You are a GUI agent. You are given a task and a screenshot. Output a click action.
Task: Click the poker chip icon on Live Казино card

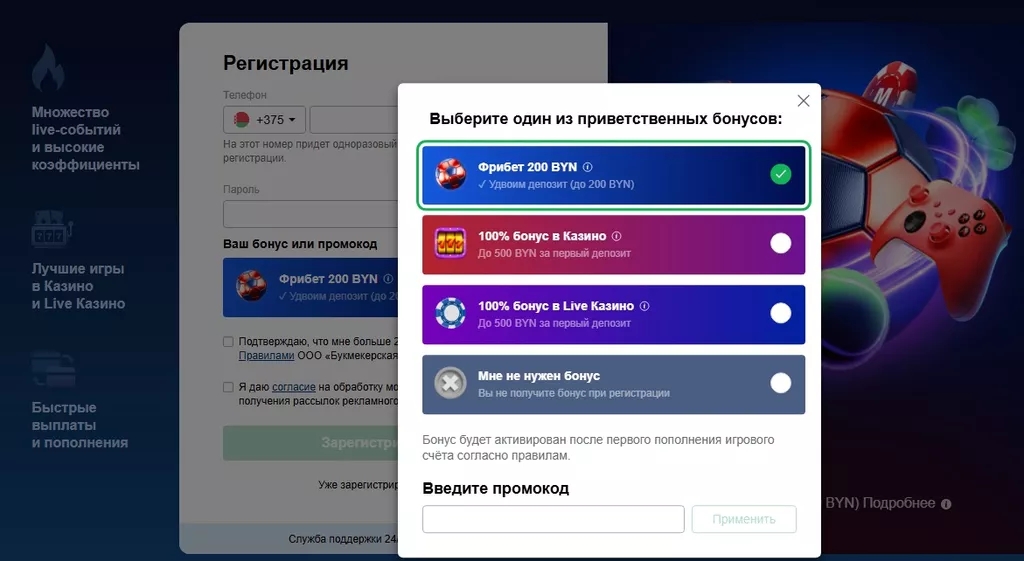coord(451,313)
